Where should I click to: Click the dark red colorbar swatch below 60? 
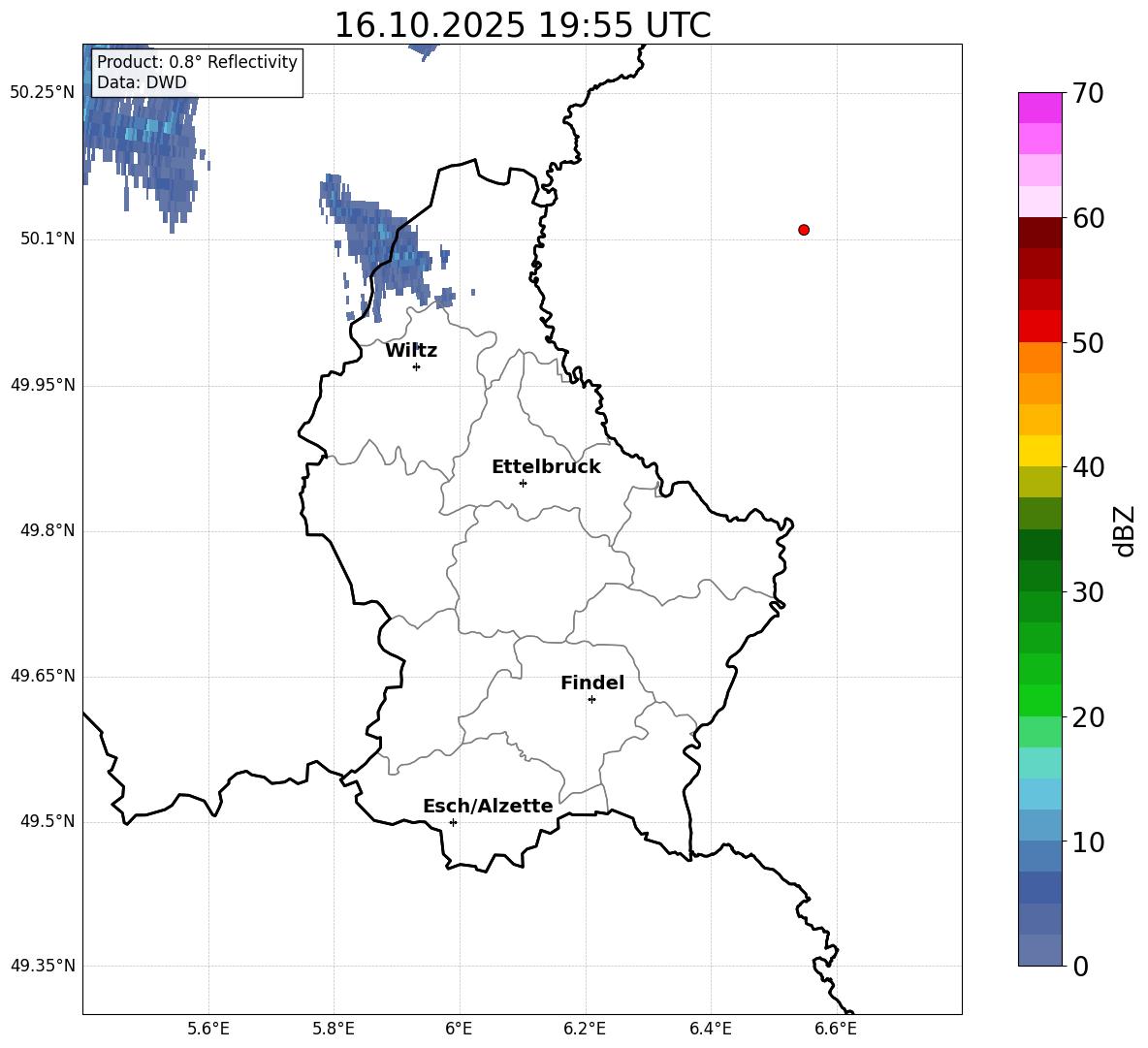click(1039, 233)
